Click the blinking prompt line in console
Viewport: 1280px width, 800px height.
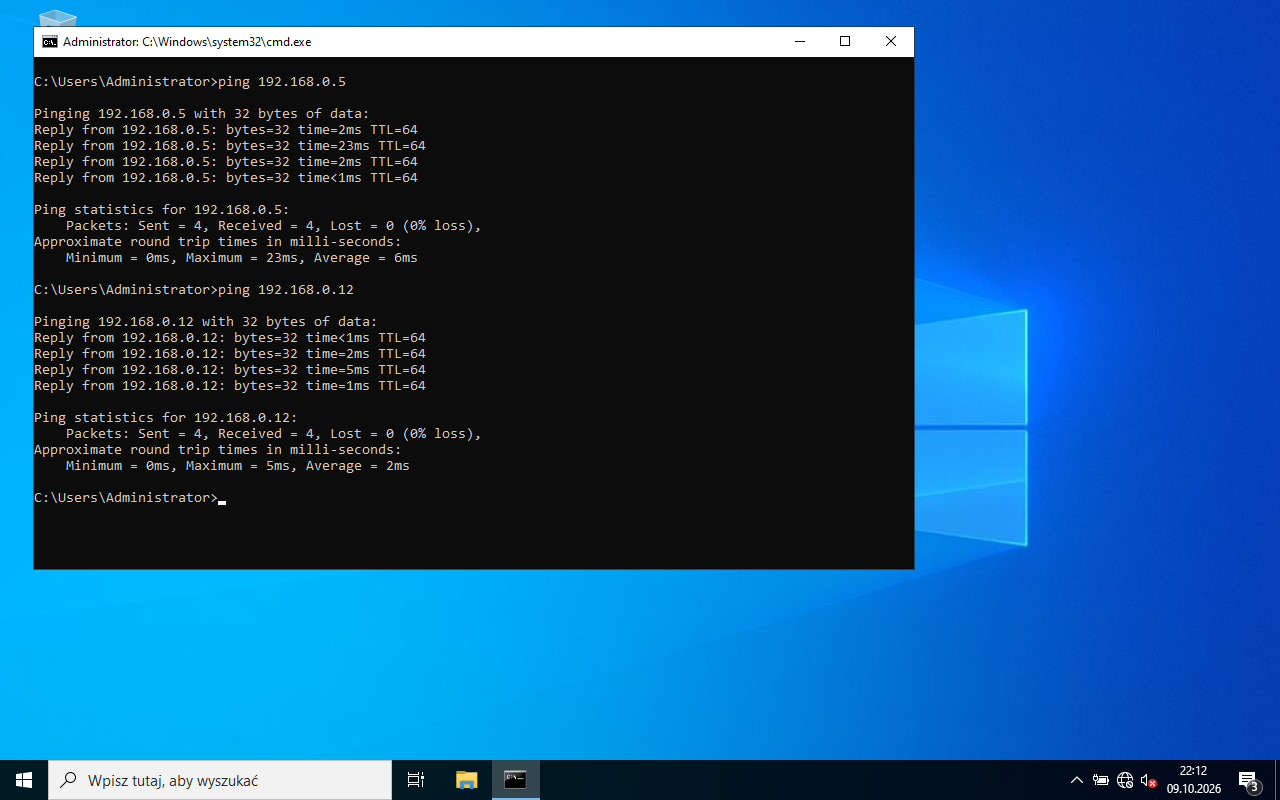[130, 498]
